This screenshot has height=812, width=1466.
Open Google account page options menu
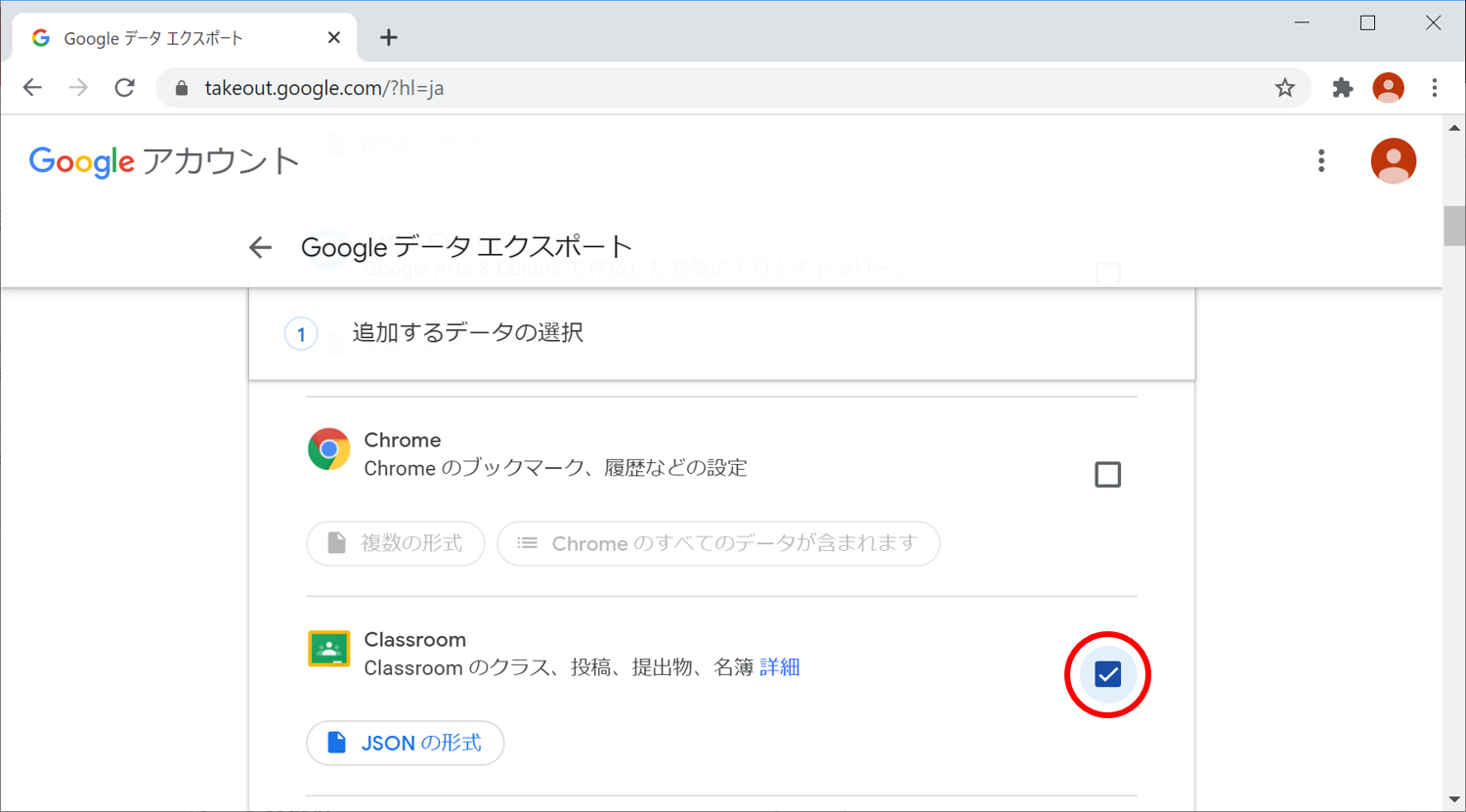tap(1321, 161)
